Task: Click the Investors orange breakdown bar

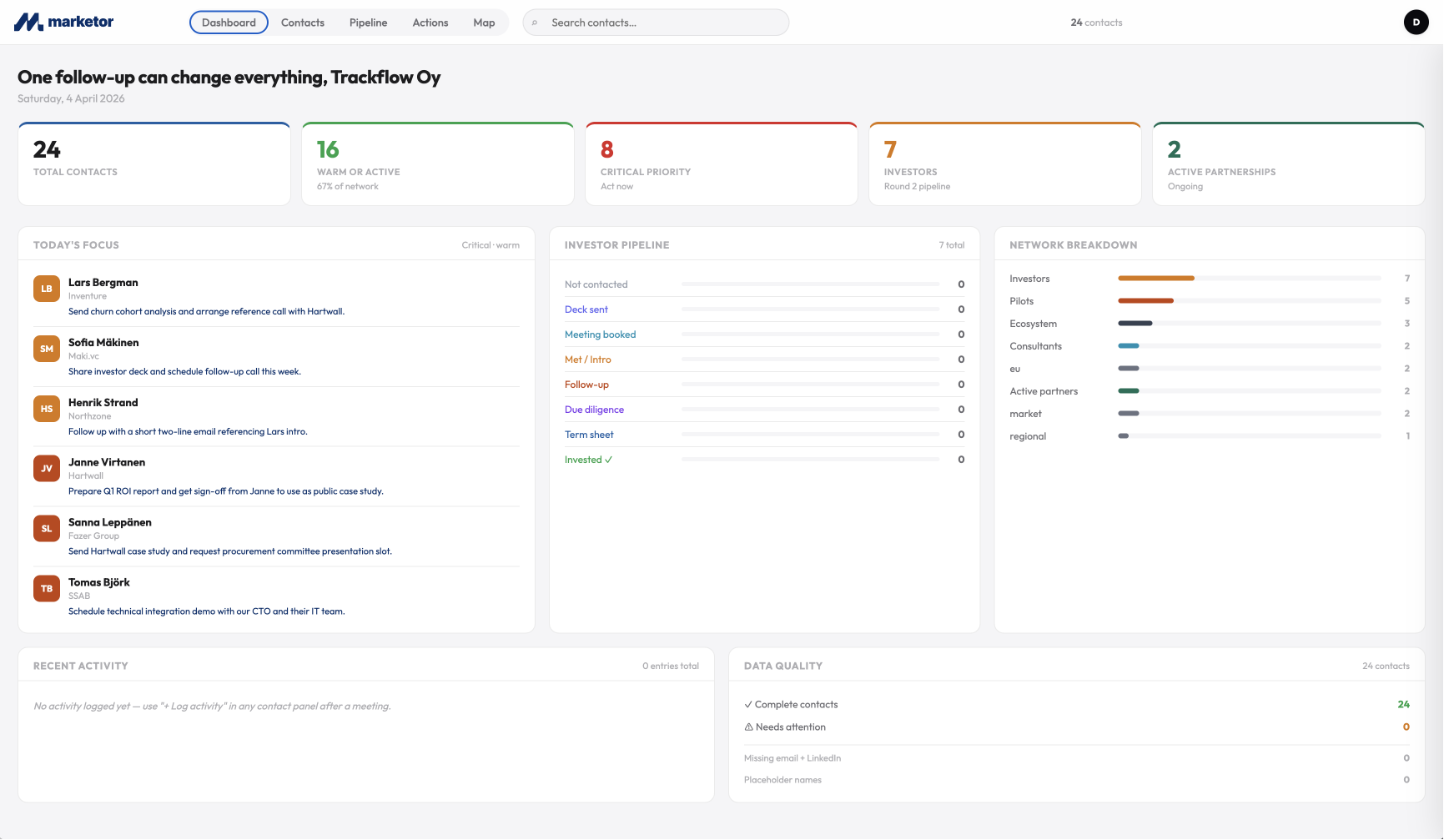Action: pos(1155,279)
